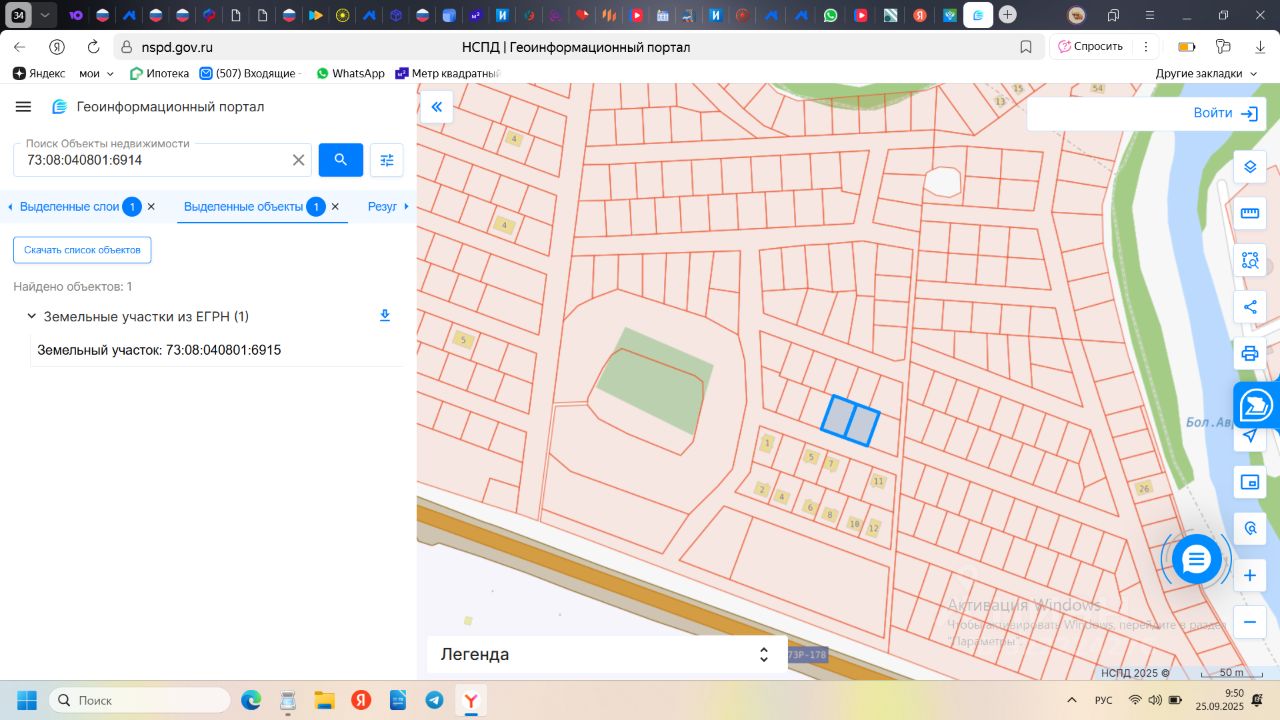Zoom out on the map
Image resolution: width=1280 pixels, height=720 pixels.
tap(1249, 622)
